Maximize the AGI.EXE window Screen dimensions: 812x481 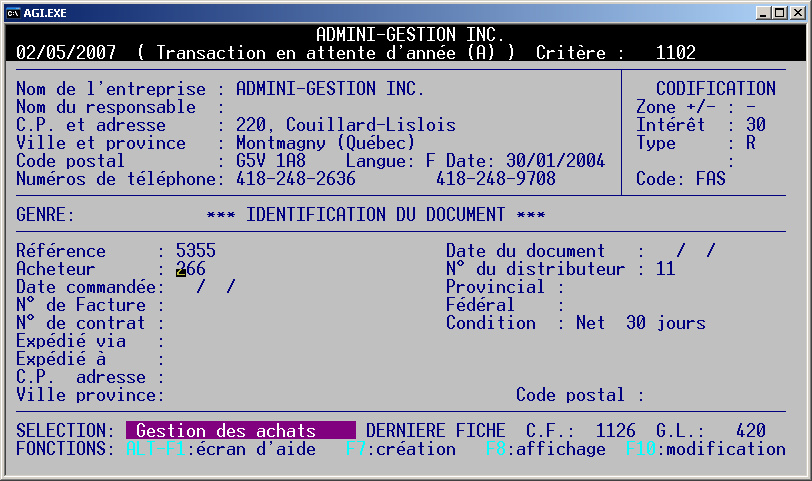coord(779,12)
